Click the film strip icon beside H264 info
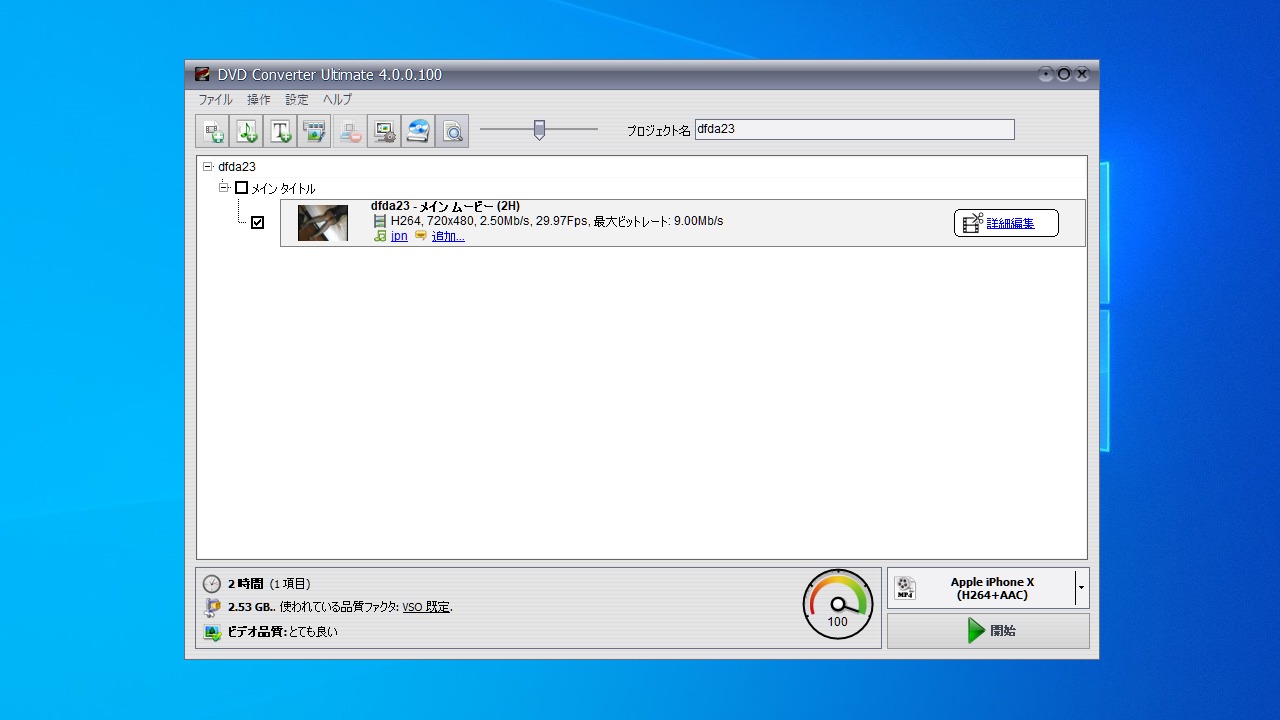This screenshot has height=720, width=1280. pyautogui.click(x=380, y=221)
